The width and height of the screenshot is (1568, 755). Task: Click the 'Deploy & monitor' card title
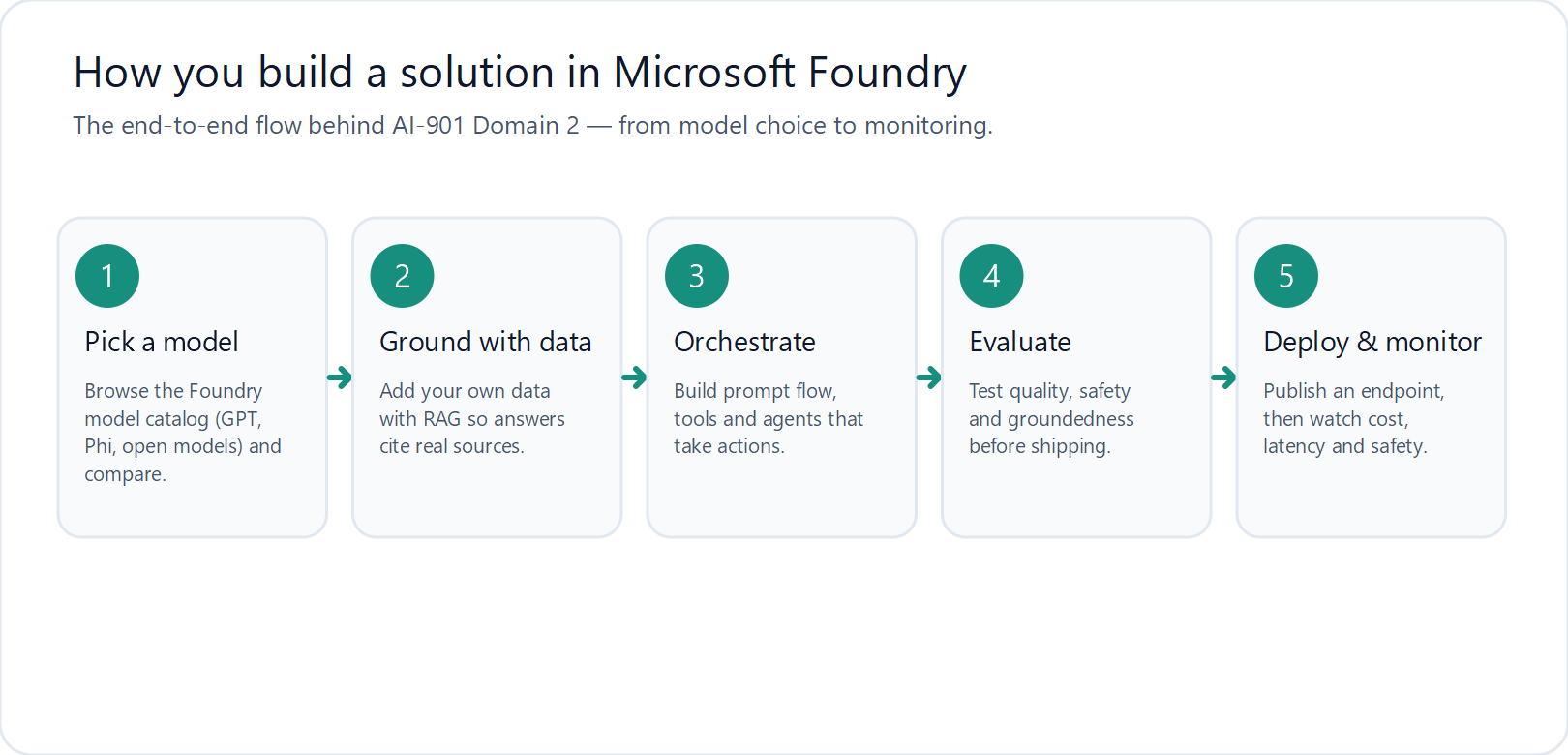pyautogui.click(x=1372, y=342)
